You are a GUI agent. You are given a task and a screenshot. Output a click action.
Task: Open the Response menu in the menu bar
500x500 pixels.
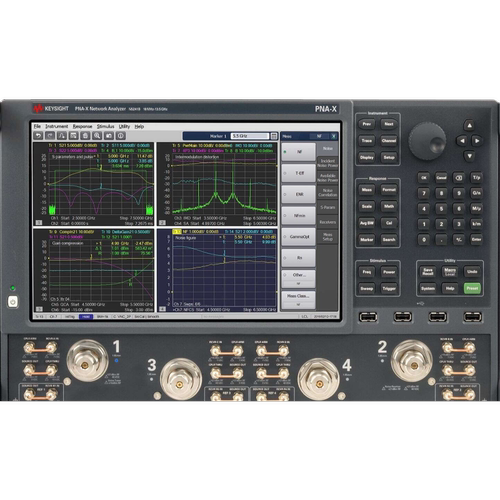click(x=82, y=126)
